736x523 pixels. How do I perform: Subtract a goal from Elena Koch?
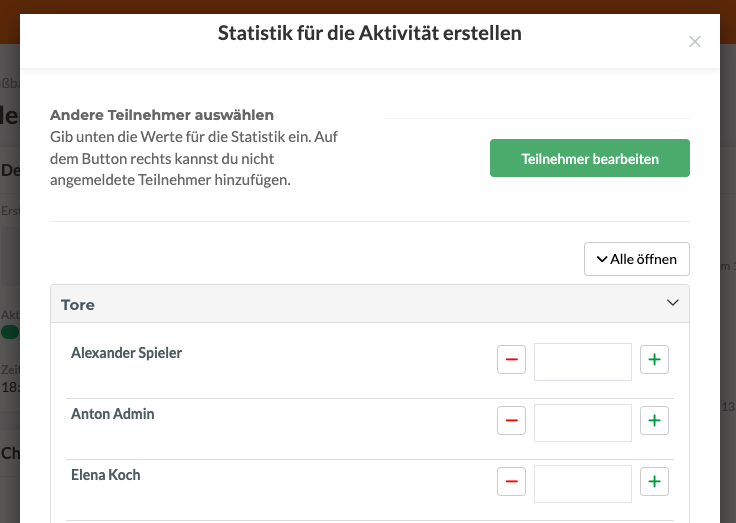tap(511, 483)
